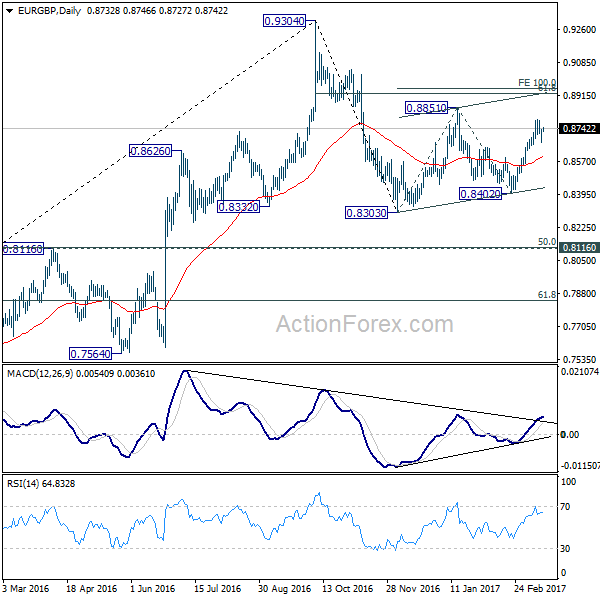Click the current price tag 0.87422
The width and height of the screenshot is (600, 600).
pyautogui.click(x=579, y=129)
